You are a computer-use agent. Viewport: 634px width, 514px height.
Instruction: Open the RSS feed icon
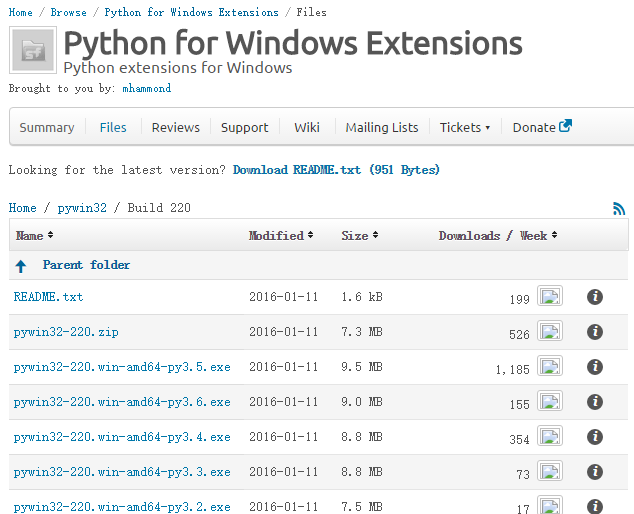pos(619,209)
